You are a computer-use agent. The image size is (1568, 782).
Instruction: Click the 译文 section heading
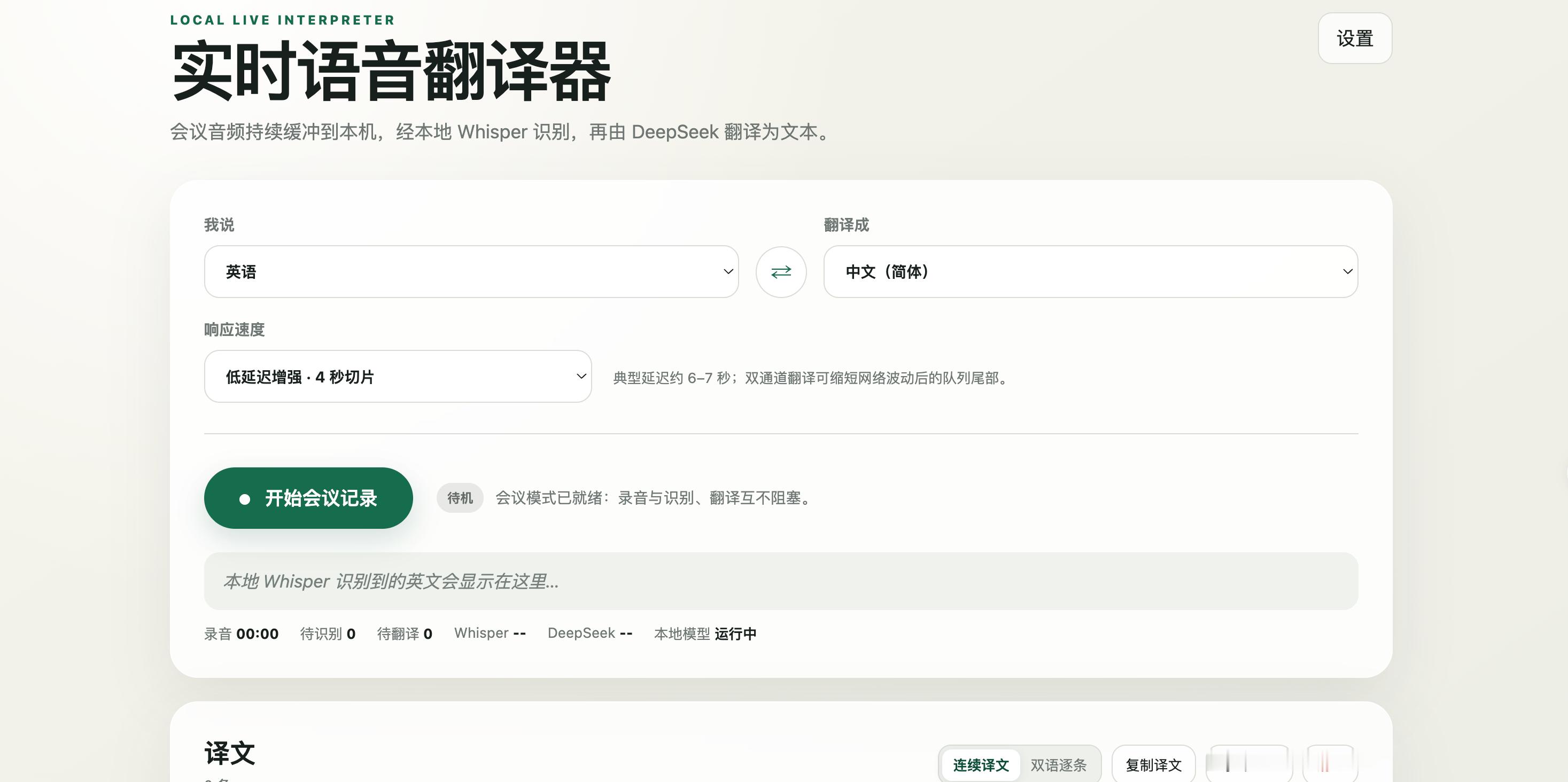(229, 753)
